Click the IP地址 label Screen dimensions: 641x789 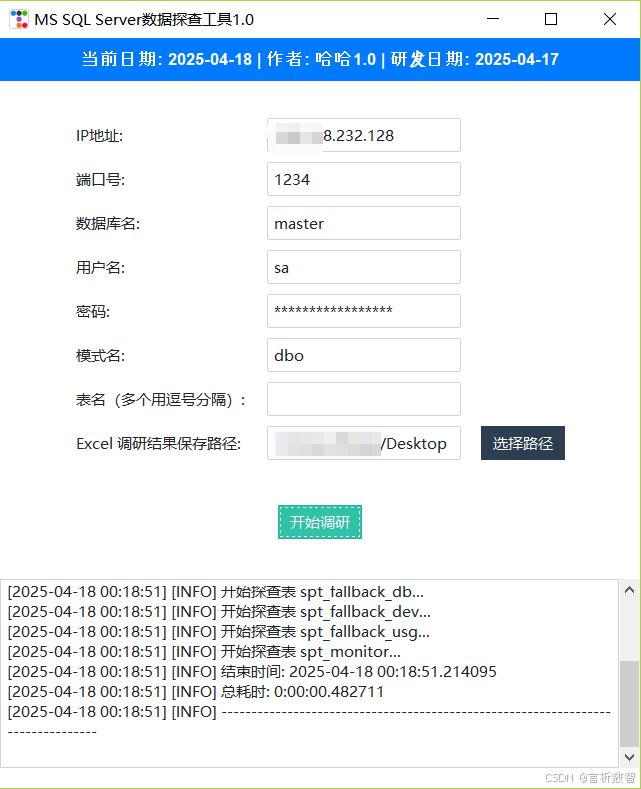[x=100, y=136]
